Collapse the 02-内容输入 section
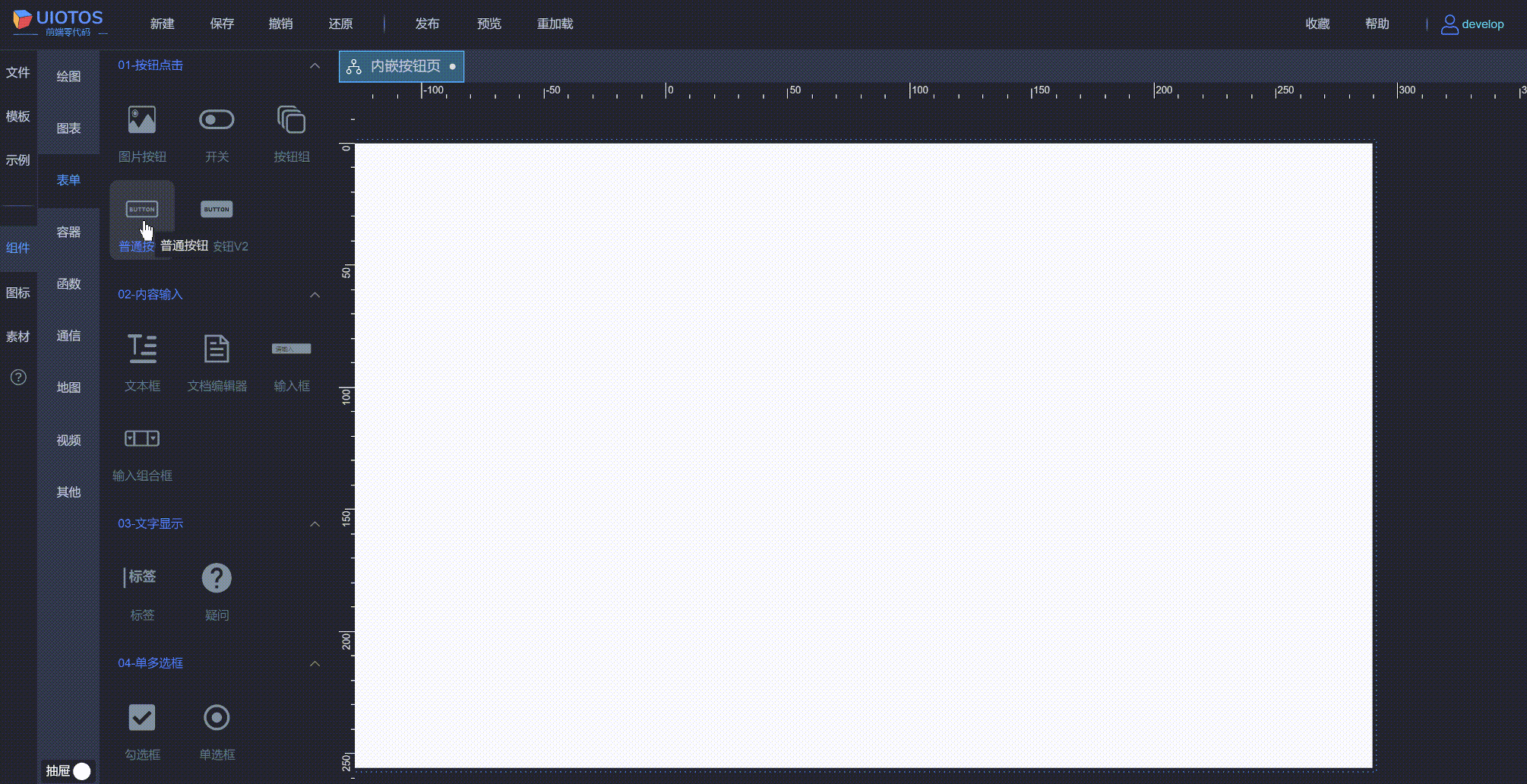 [x=315, y=295]
